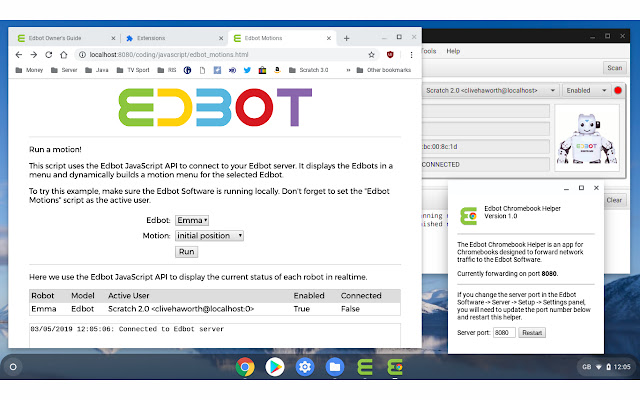Click Scan in the Edbot Software window
The height and width of the screenshot is (400, 640).
[614, 68]
